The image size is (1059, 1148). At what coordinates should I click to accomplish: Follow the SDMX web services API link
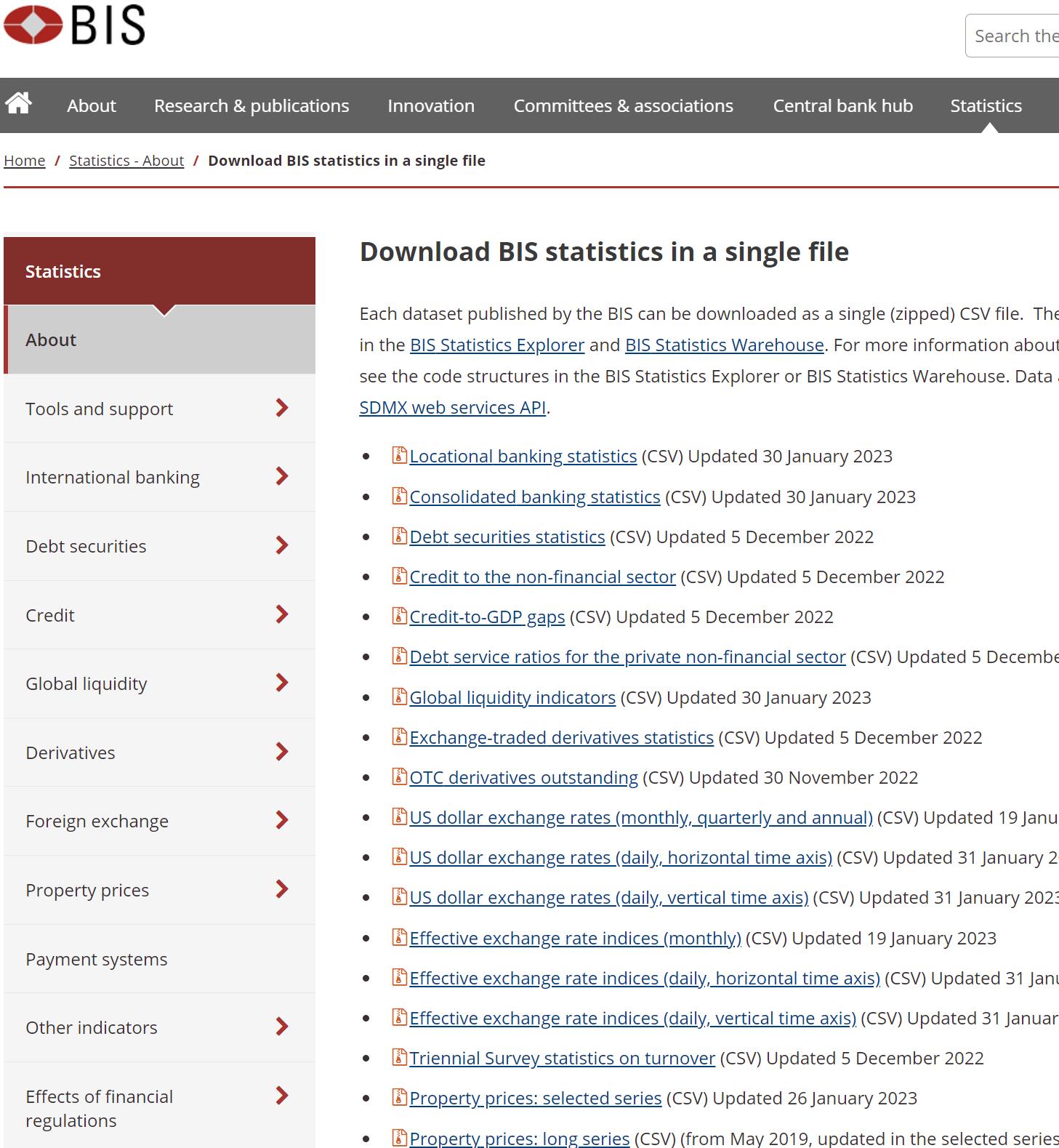452,408
